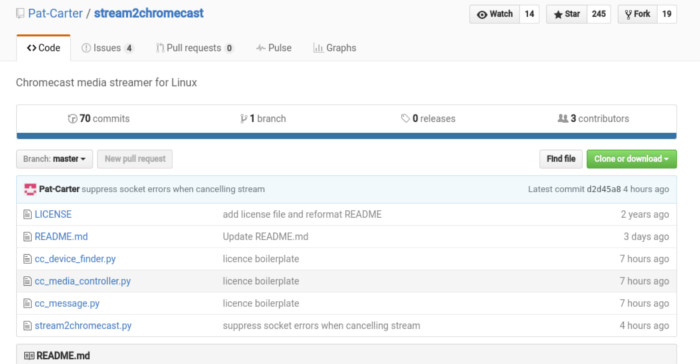Click the file icon next to cc_message.py
The image size is (700, 364).
coord(27,304)
